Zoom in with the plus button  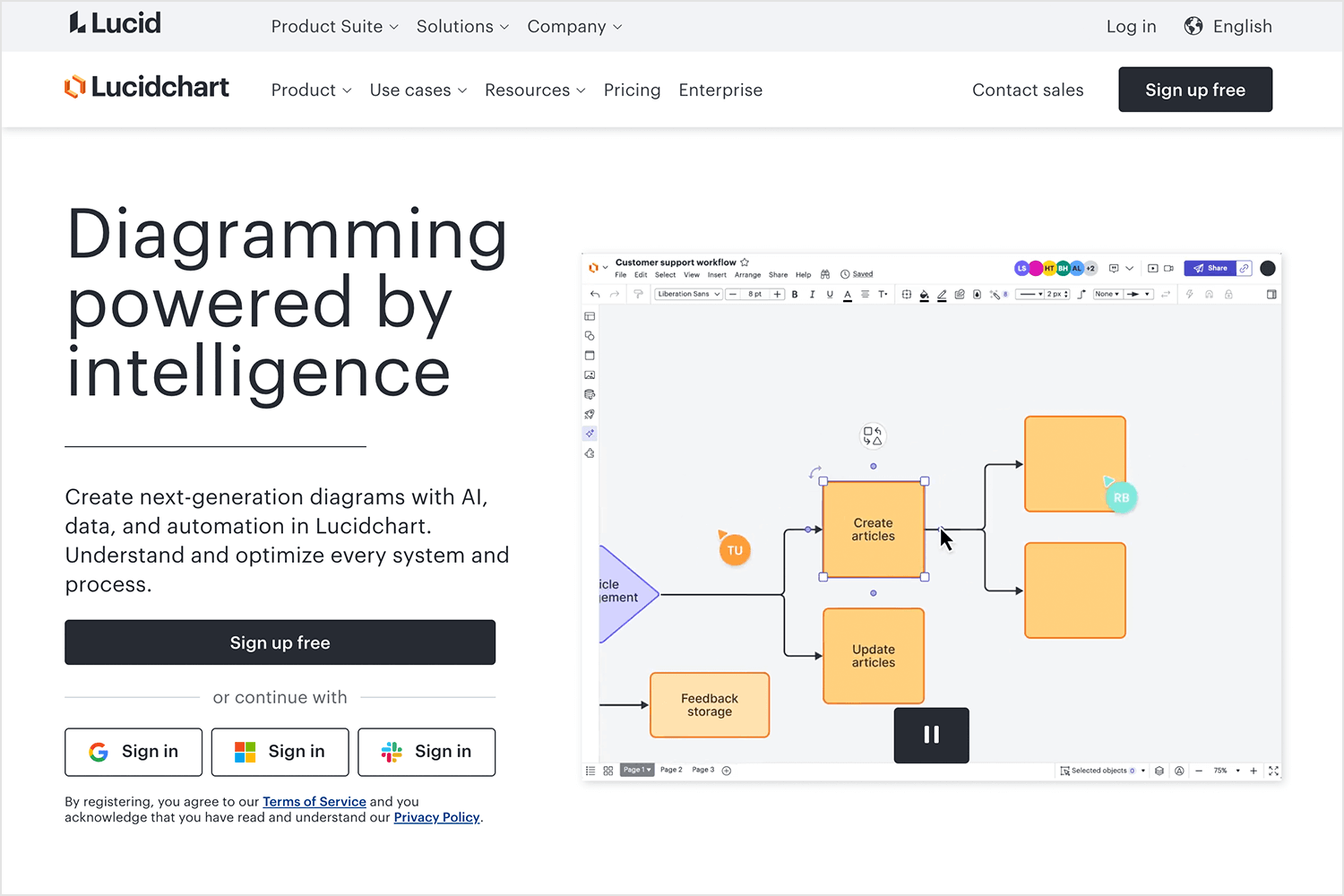(1254, 771)
